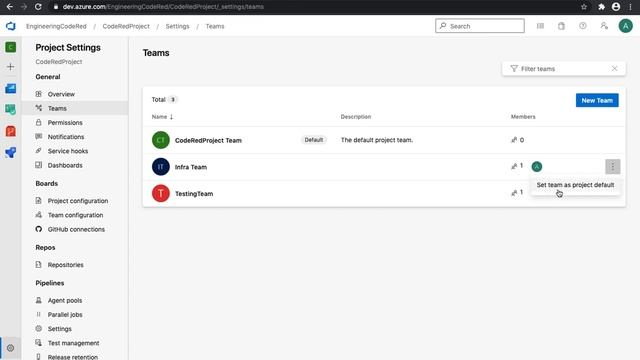Click 'The default project team.' description

coord(377,140)
